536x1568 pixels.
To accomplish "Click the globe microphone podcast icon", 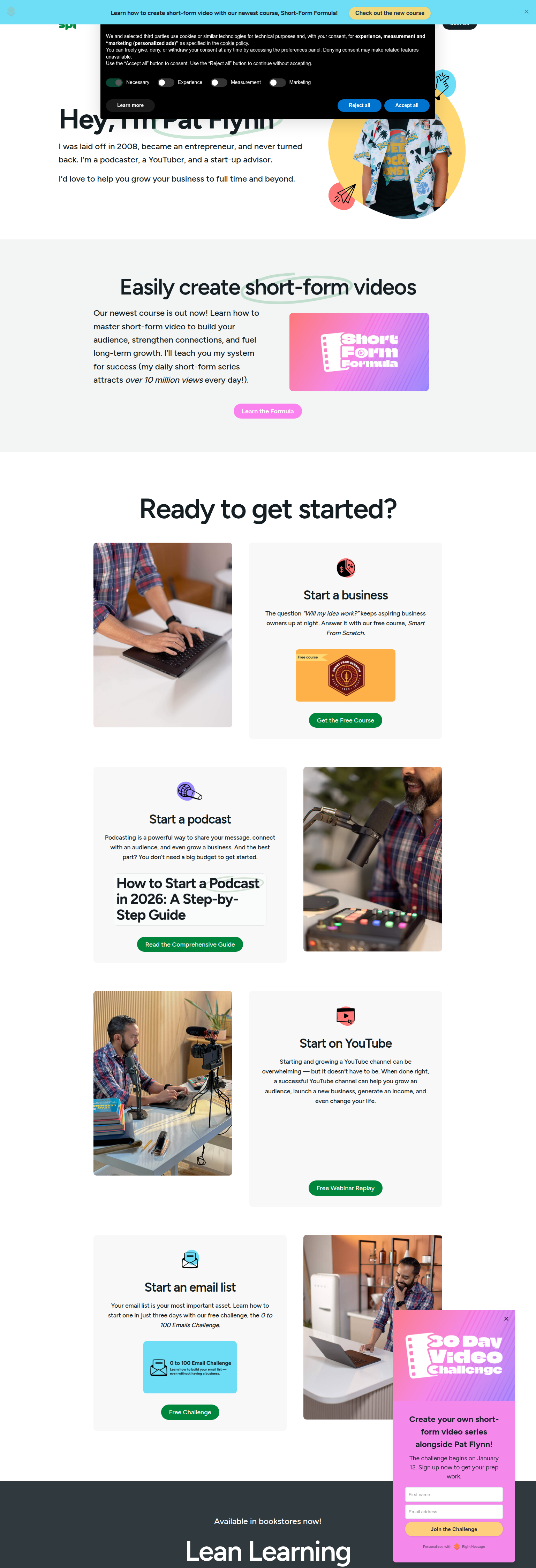I will tap(189, 791).
